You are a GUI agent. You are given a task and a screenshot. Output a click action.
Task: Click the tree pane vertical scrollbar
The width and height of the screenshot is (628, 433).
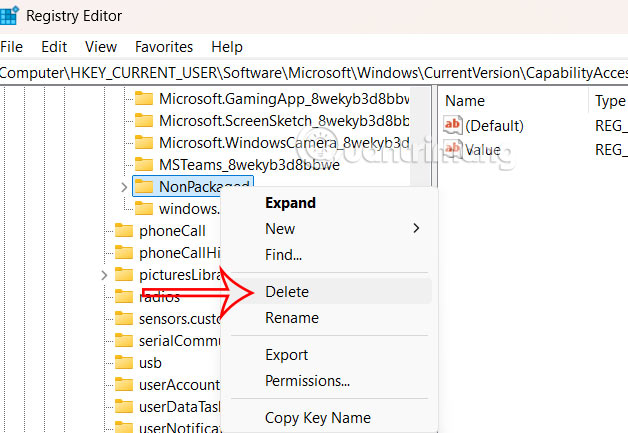[x=421, y=136]
